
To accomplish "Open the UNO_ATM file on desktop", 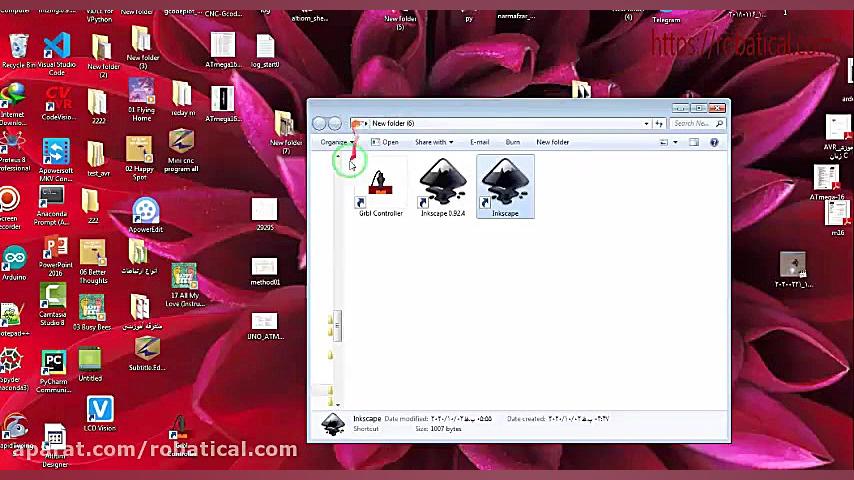I will pyautogui.click(x=265, y=326).
